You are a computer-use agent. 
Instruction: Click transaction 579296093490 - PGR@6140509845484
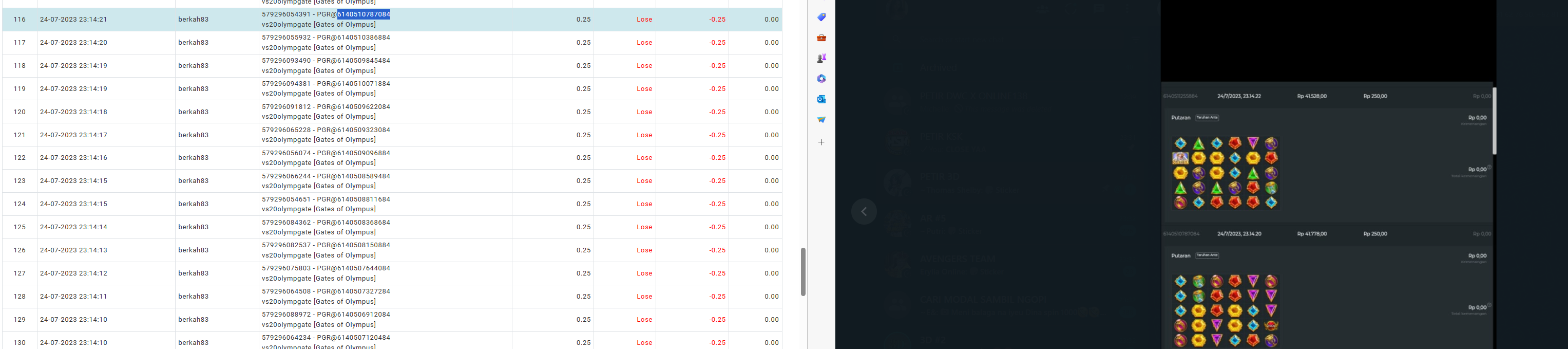(x=326, y=60)
